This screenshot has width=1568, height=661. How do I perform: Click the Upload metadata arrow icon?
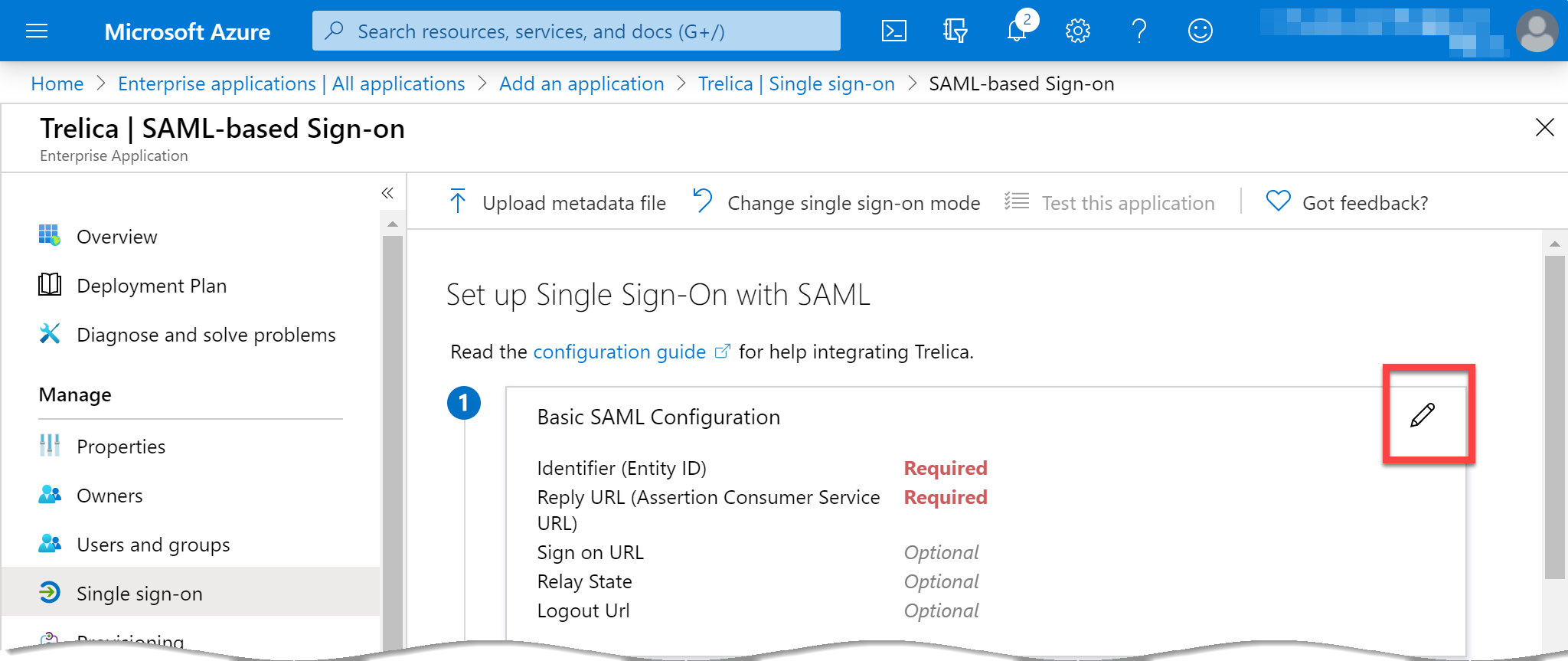point(458,201)
